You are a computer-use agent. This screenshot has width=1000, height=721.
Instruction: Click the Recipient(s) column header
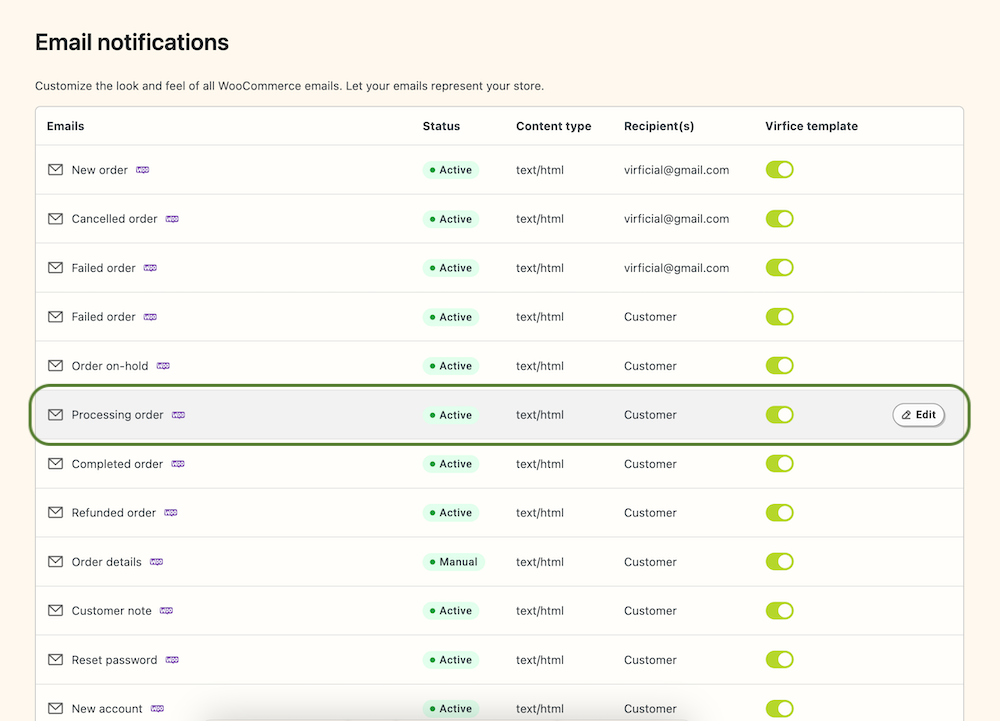click(659, 126)
